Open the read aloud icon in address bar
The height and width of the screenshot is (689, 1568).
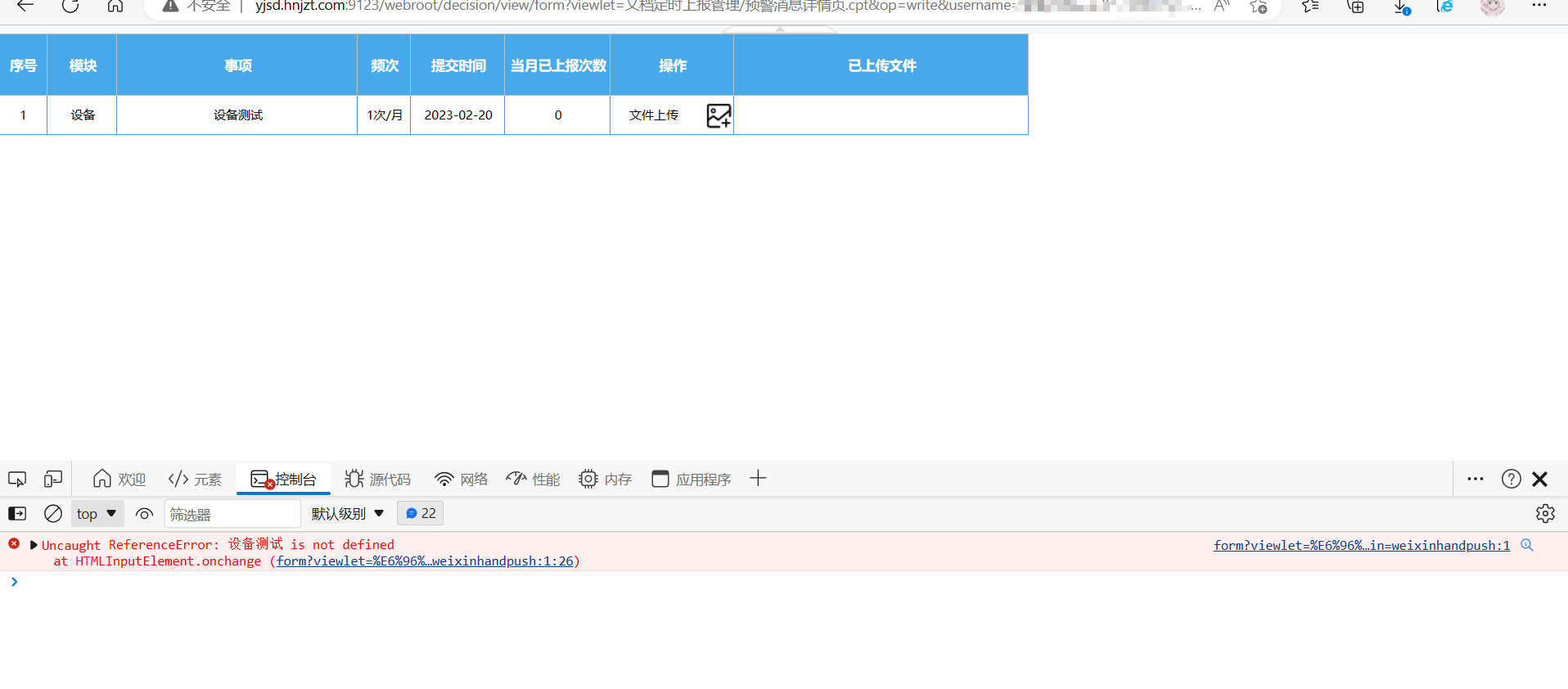[1222, 6]
